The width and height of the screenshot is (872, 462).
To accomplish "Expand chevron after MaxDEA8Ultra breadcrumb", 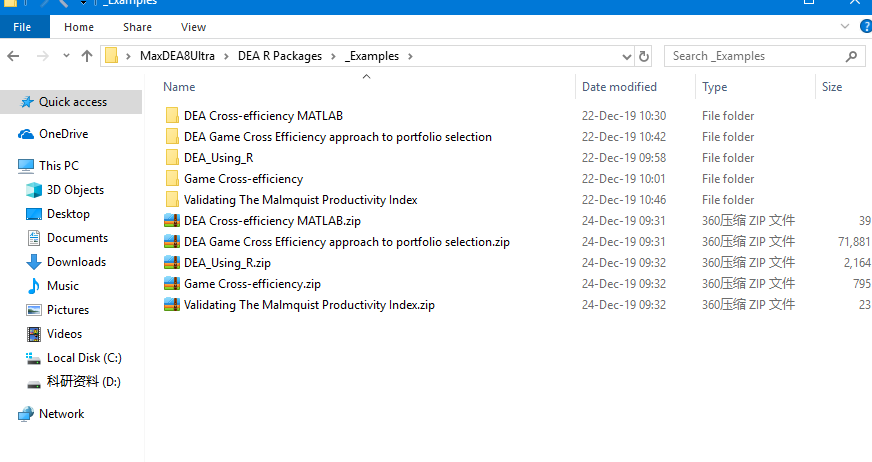I will [226, 56].
